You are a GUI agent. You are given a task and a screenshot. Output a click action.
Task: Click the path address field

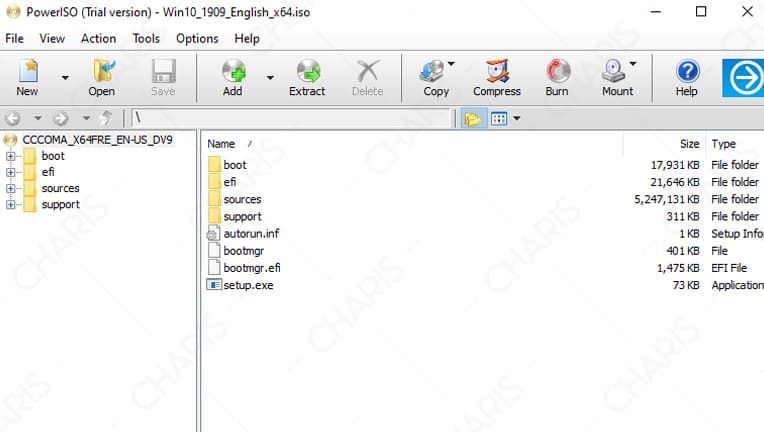tap(291, 118)
